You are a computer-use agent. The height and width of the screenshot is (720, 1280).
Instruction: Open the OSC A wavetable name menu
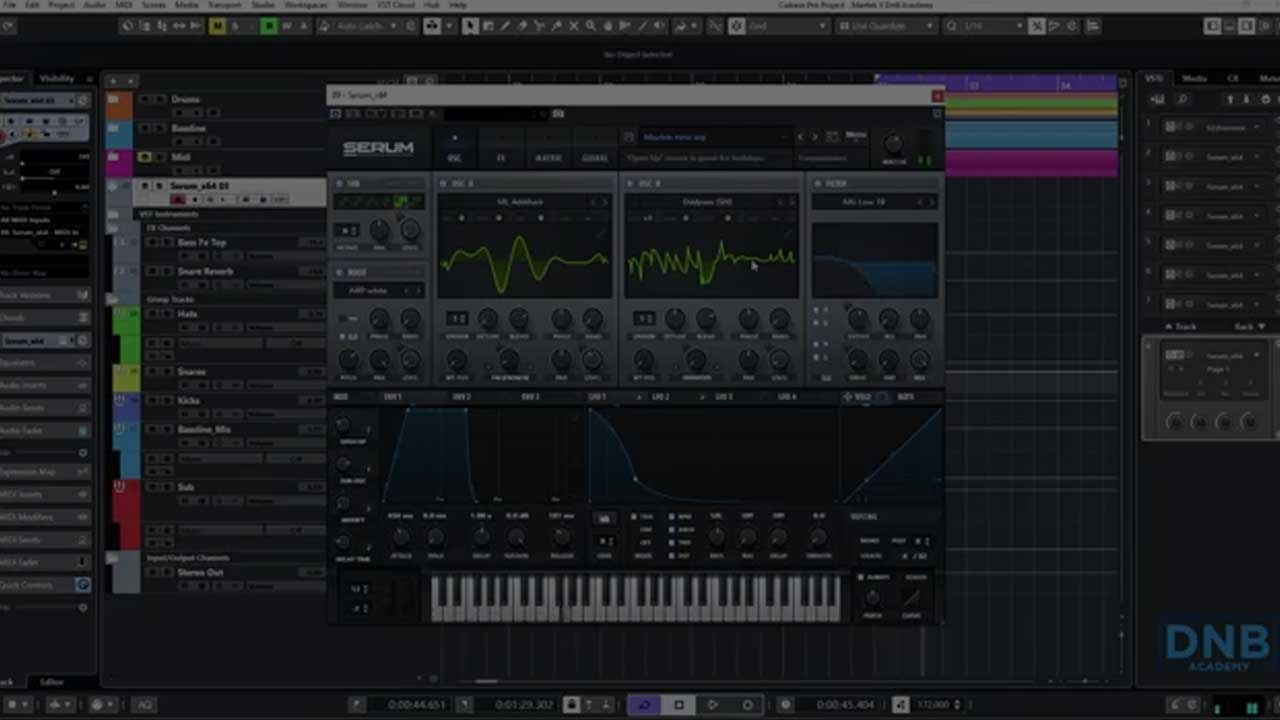520,202
